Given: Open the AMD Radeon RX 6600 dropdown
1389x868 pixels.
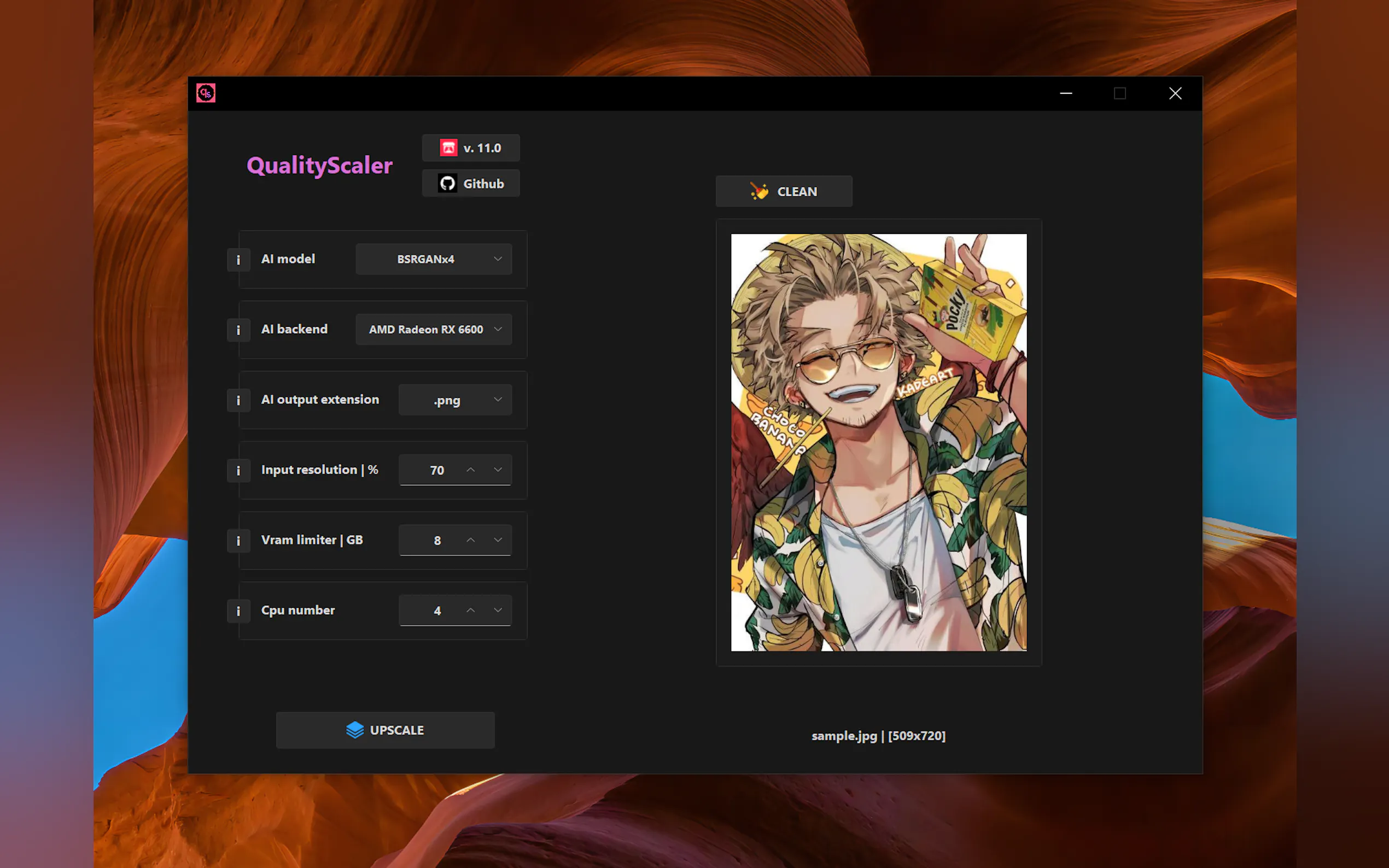Looking at the screenshot, I should point(434,330).
